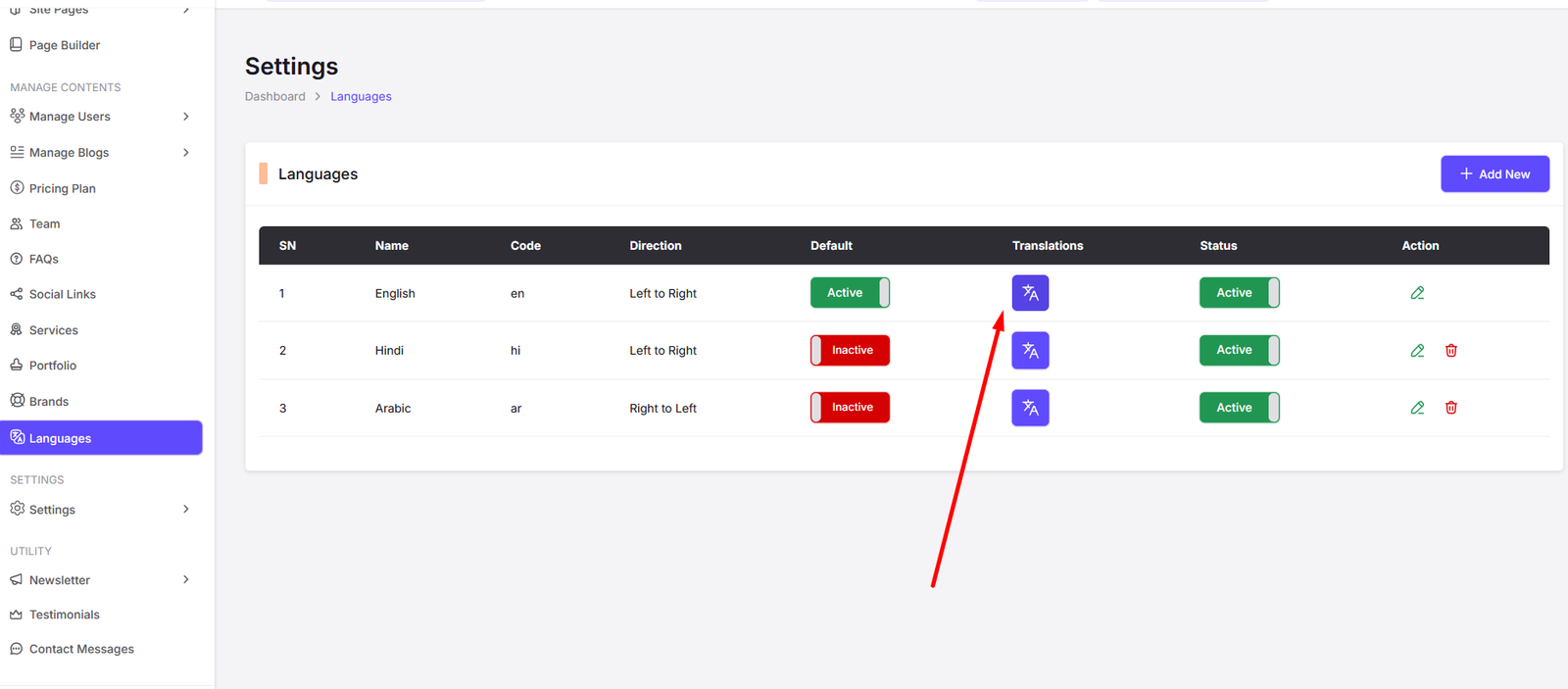Toggle English active status switch
The image size is (1568, 689).
[1239, 293]
